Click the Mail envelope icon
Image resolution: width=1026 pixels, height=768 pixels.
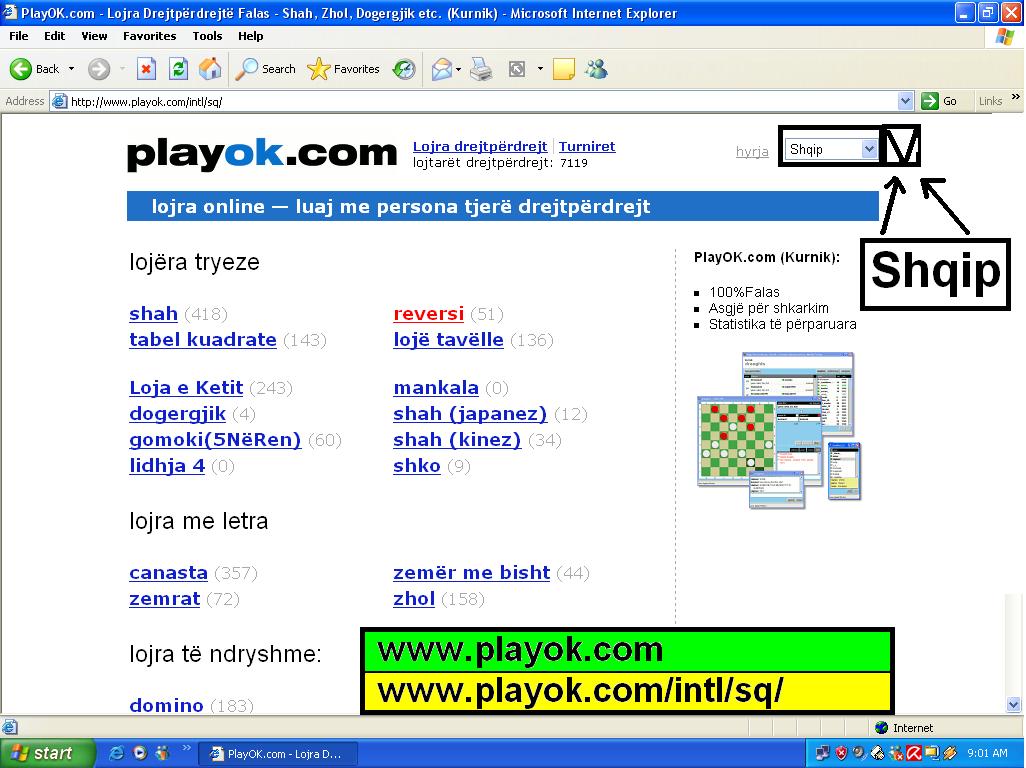click(x=442, y=69)
